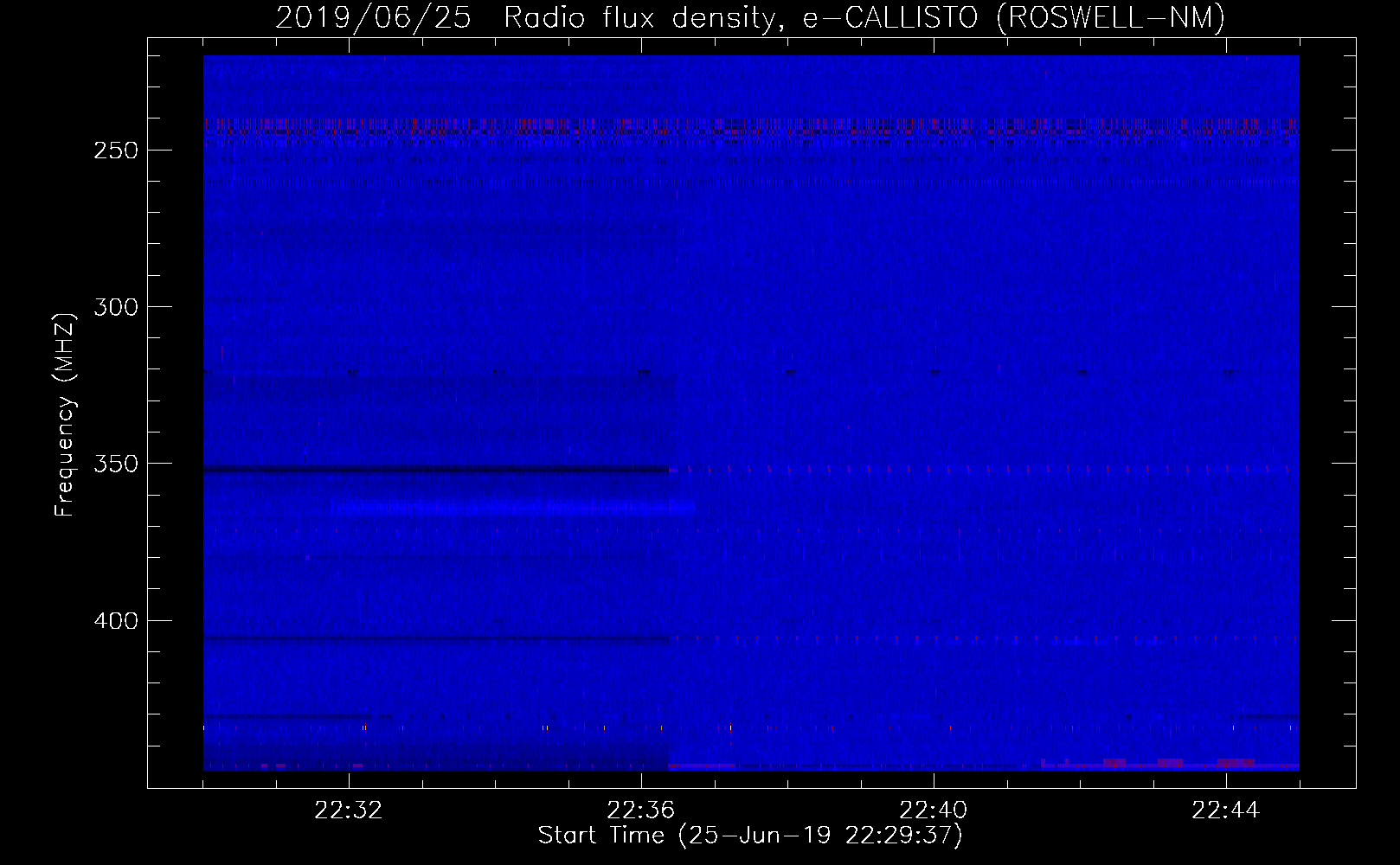Click the 400 frequency tick label
Image resolution: width=1400 pixels, height=865 pixels.
[x=116, y=621]
